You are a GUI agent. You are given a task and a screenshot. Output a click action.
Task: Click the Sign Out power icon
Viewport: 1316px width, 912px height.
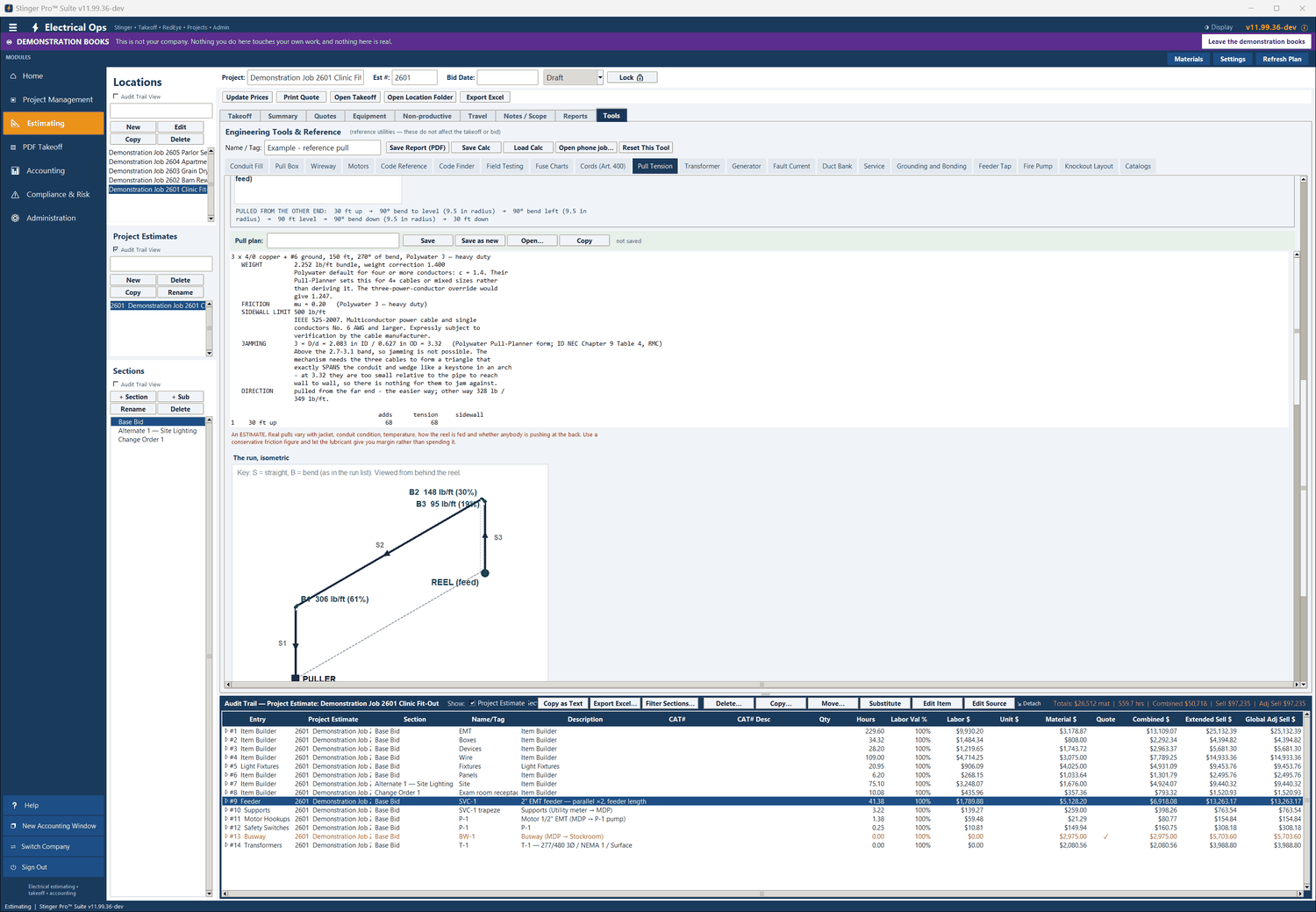click(13, 867)
